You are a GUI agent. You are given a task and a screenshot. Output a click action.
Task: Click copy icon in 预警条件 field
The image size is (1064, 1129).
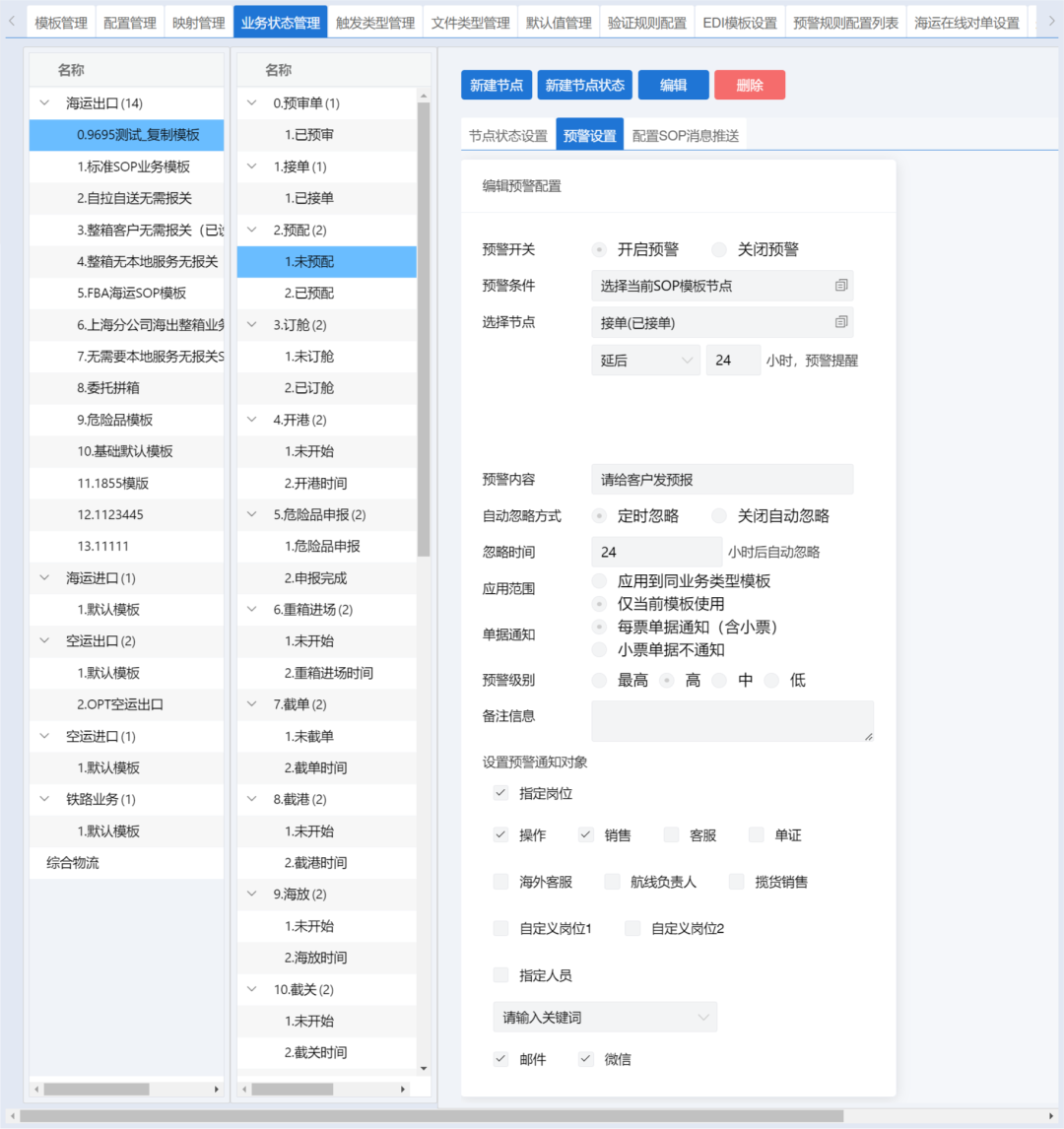click(840, 286)
